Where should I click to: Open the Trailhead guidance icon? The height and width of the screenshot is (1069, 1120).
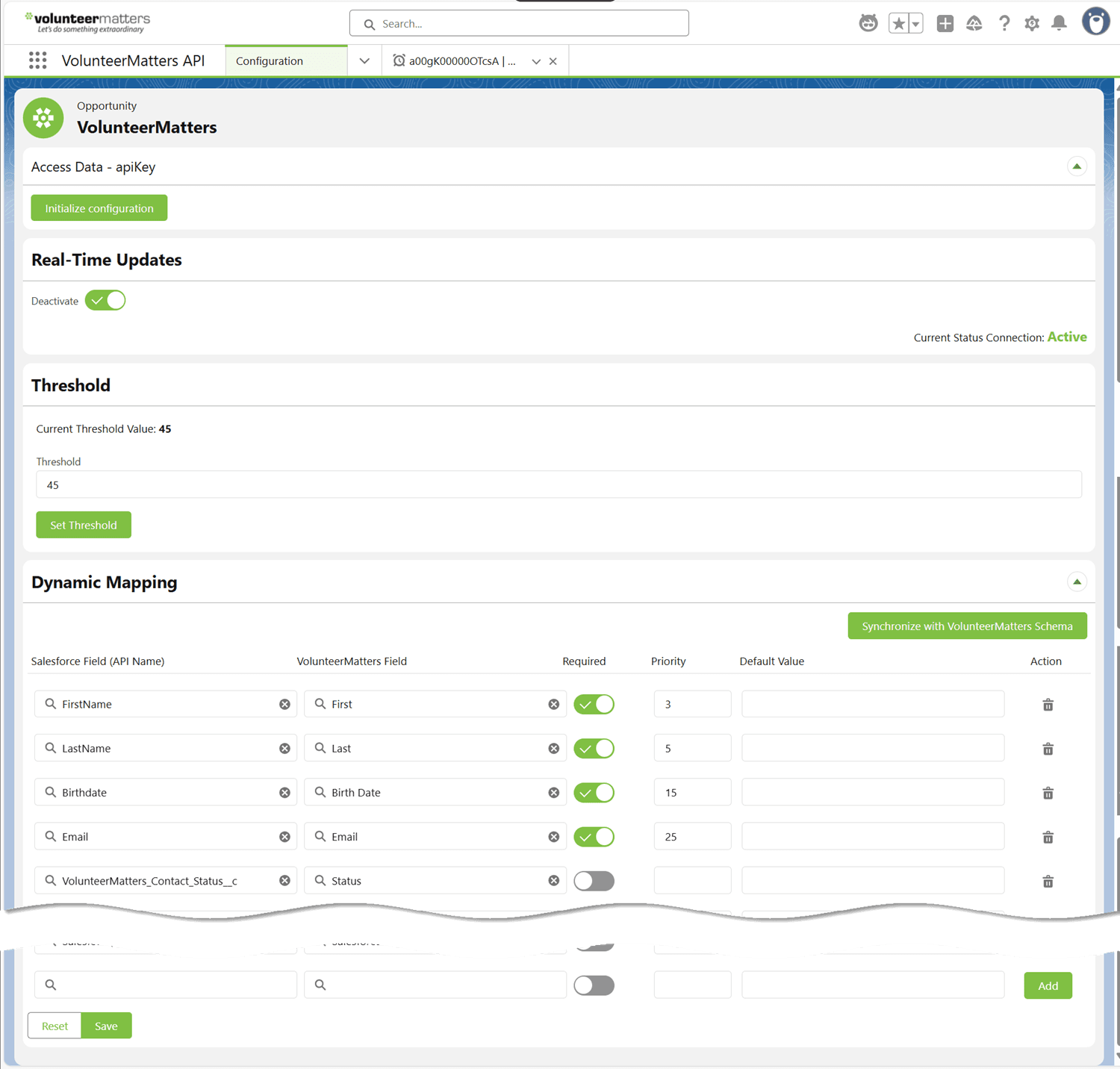[974, 23]
